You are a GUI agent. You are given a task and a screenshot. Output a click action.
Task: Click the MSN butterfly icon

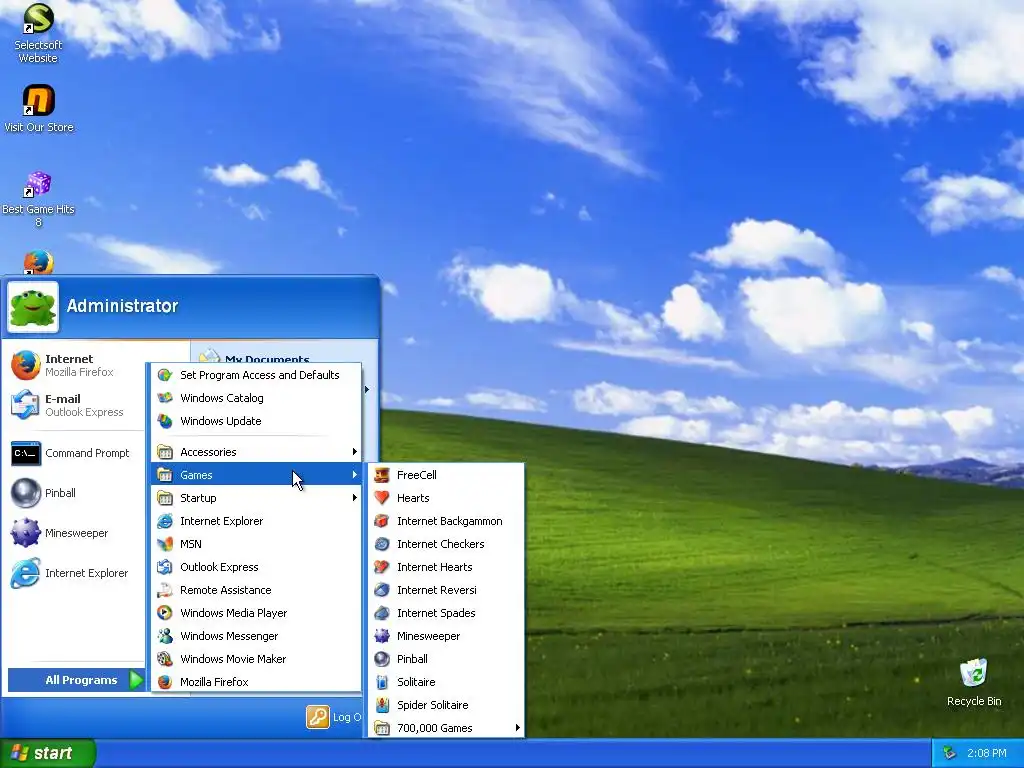(x=165, y=544)
